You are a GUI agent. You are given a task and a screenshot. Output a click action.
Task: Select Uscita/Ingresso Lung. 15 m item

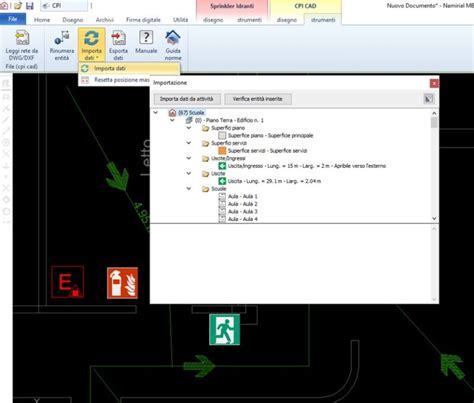[x=307, y=166]
